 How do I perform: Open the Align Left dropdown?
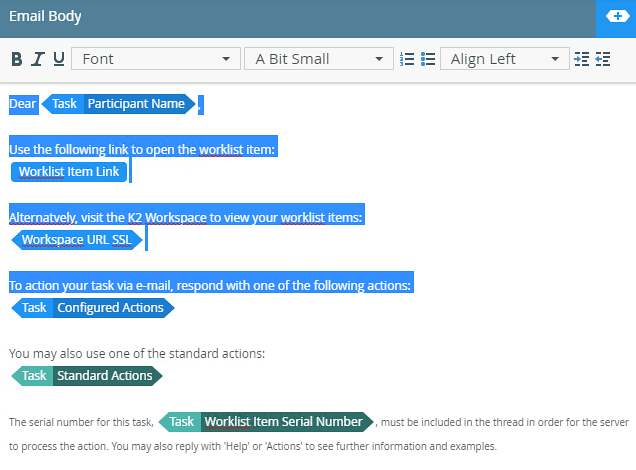point(504,59)
